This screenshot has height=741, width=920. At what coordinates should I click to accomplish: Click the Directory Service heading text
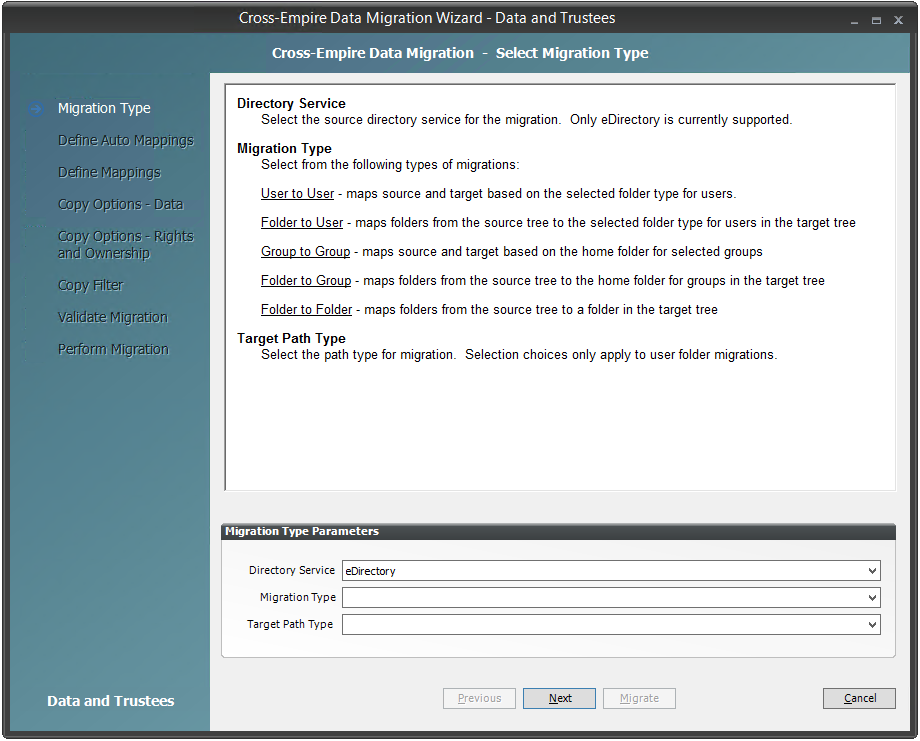click(291, 103)
